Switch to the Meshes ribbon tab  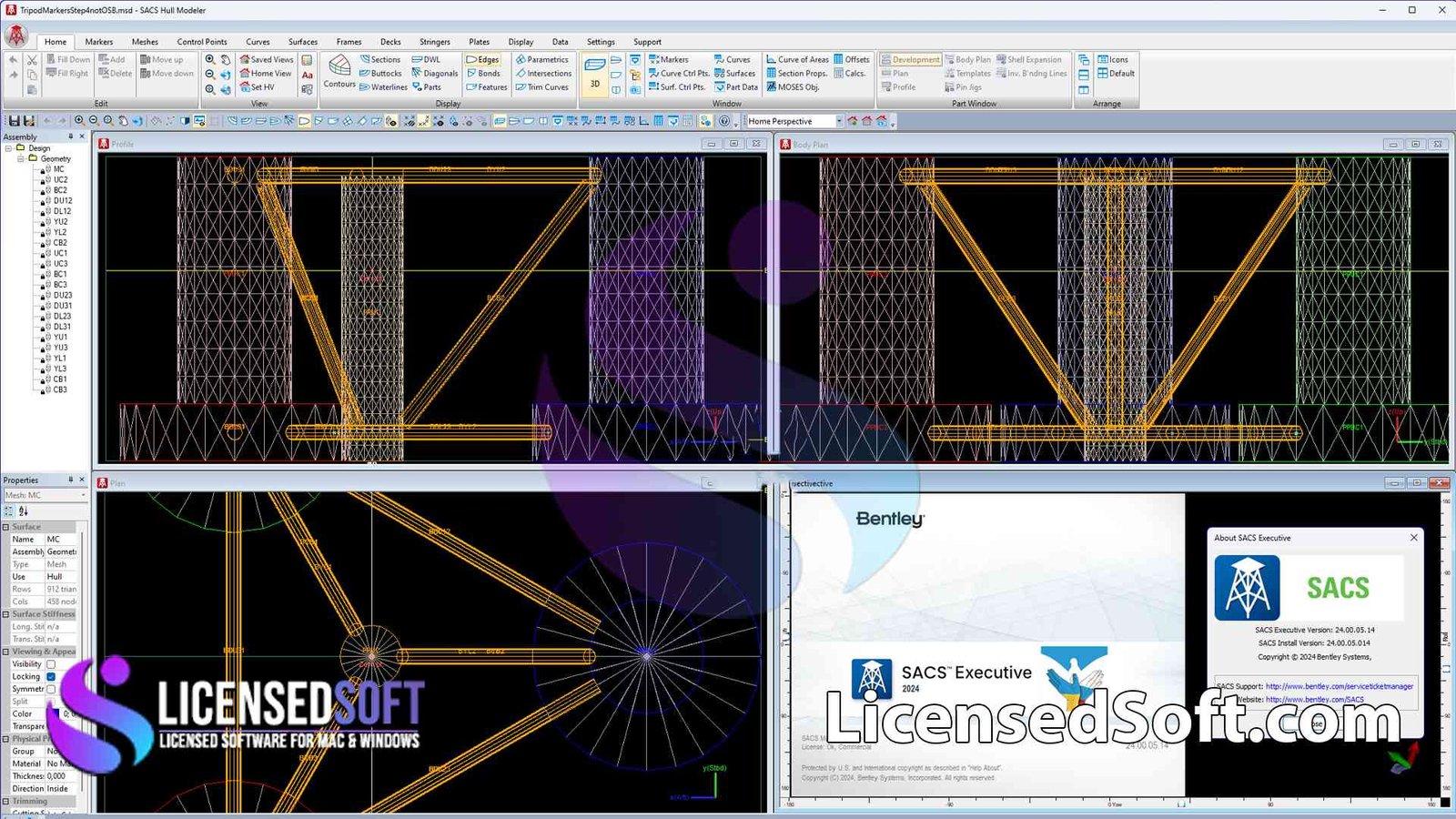pyautogui.click(x=145, y=42)
